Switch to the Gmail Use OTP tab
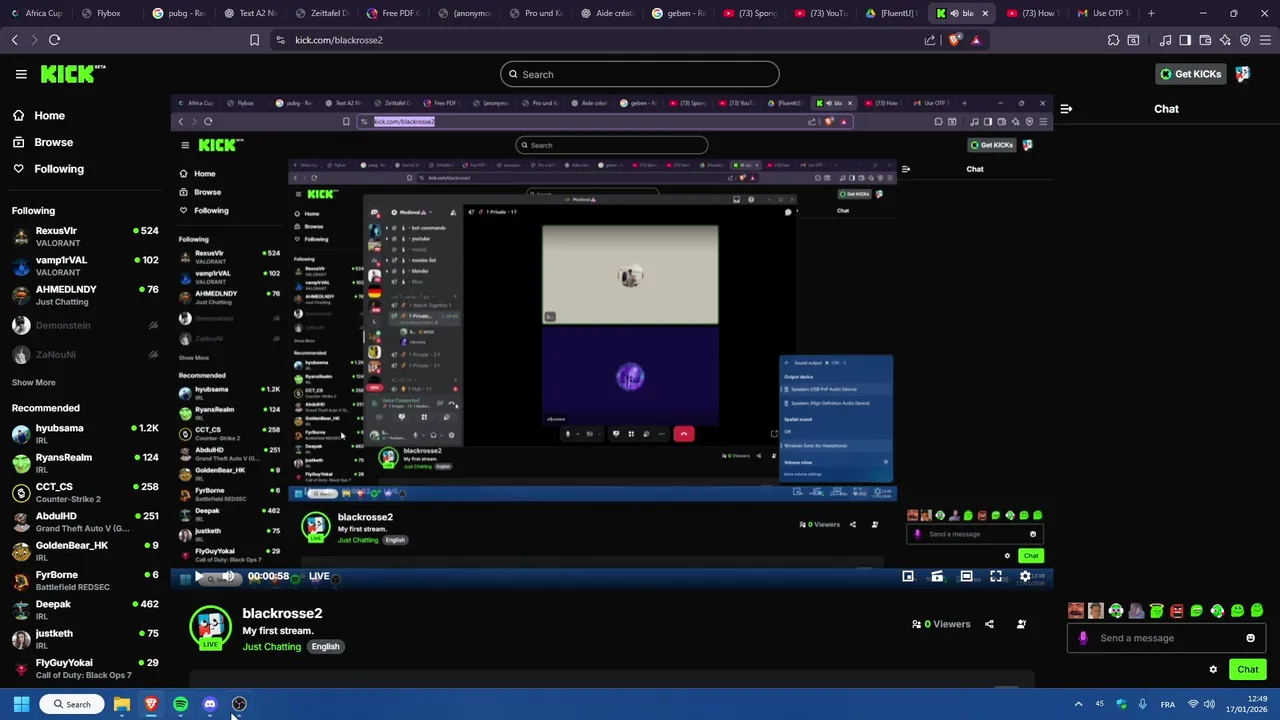 coord(1103,13)
